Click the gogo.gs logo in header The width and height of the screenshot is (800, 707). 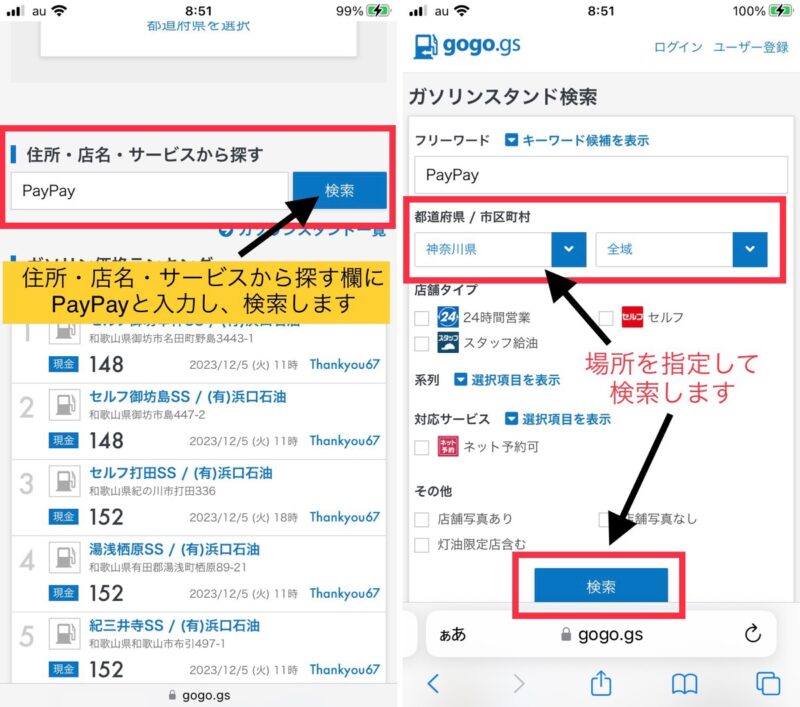(467, 46)
